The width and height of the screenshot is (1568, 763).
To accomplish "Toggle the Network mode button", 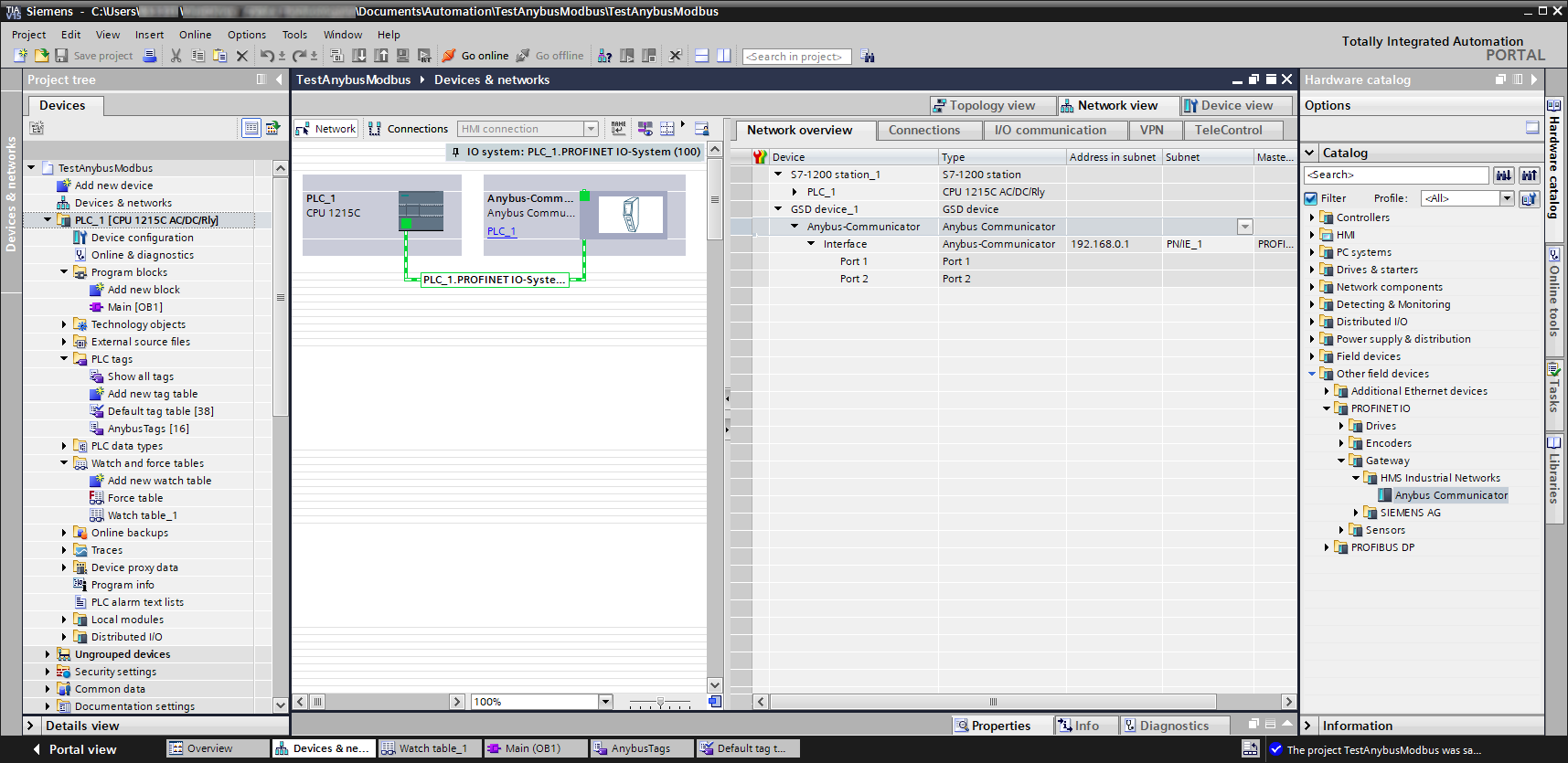I will (326, 129).
